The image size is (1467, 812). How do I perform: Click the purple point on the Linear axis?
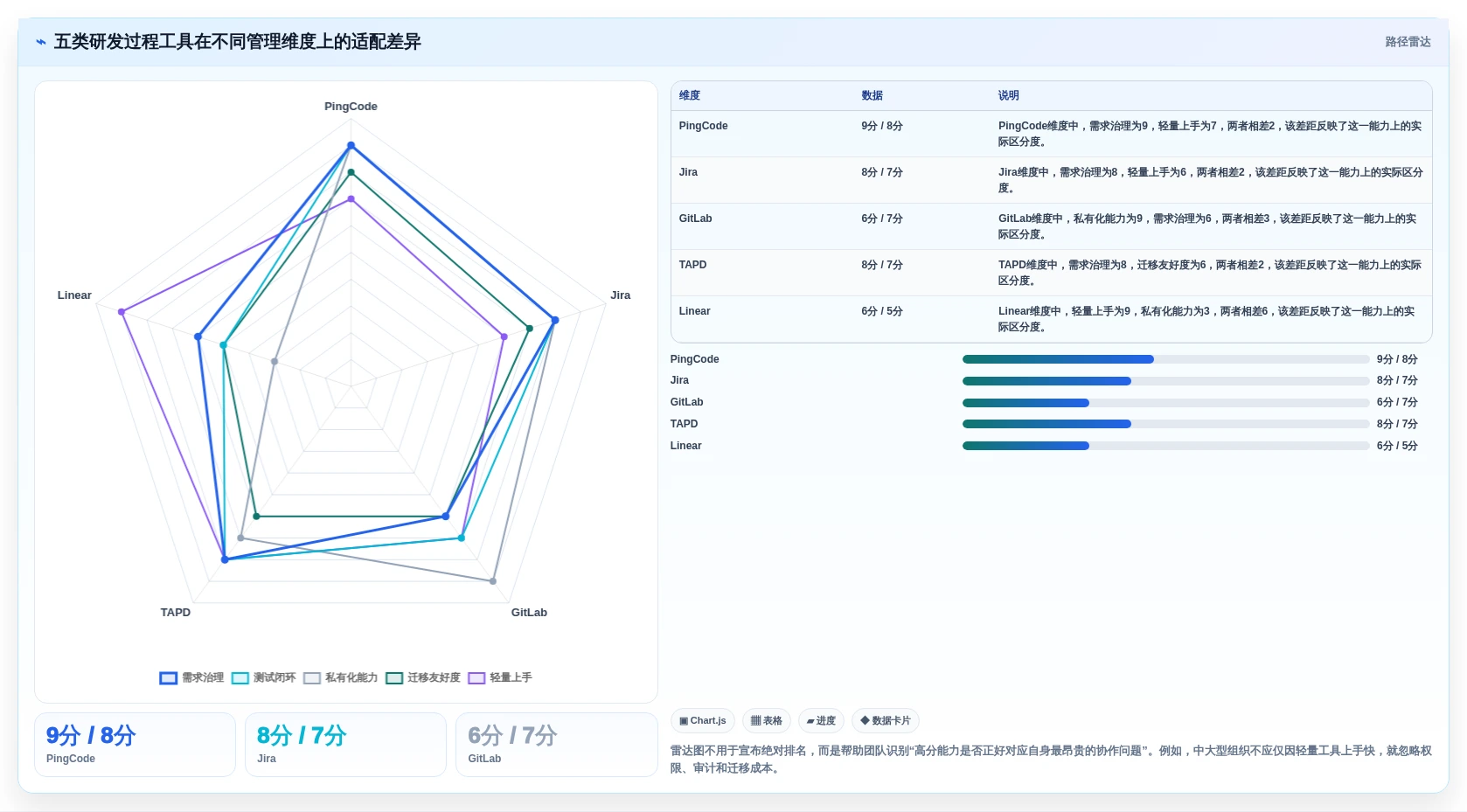click(x=122, y=312)
